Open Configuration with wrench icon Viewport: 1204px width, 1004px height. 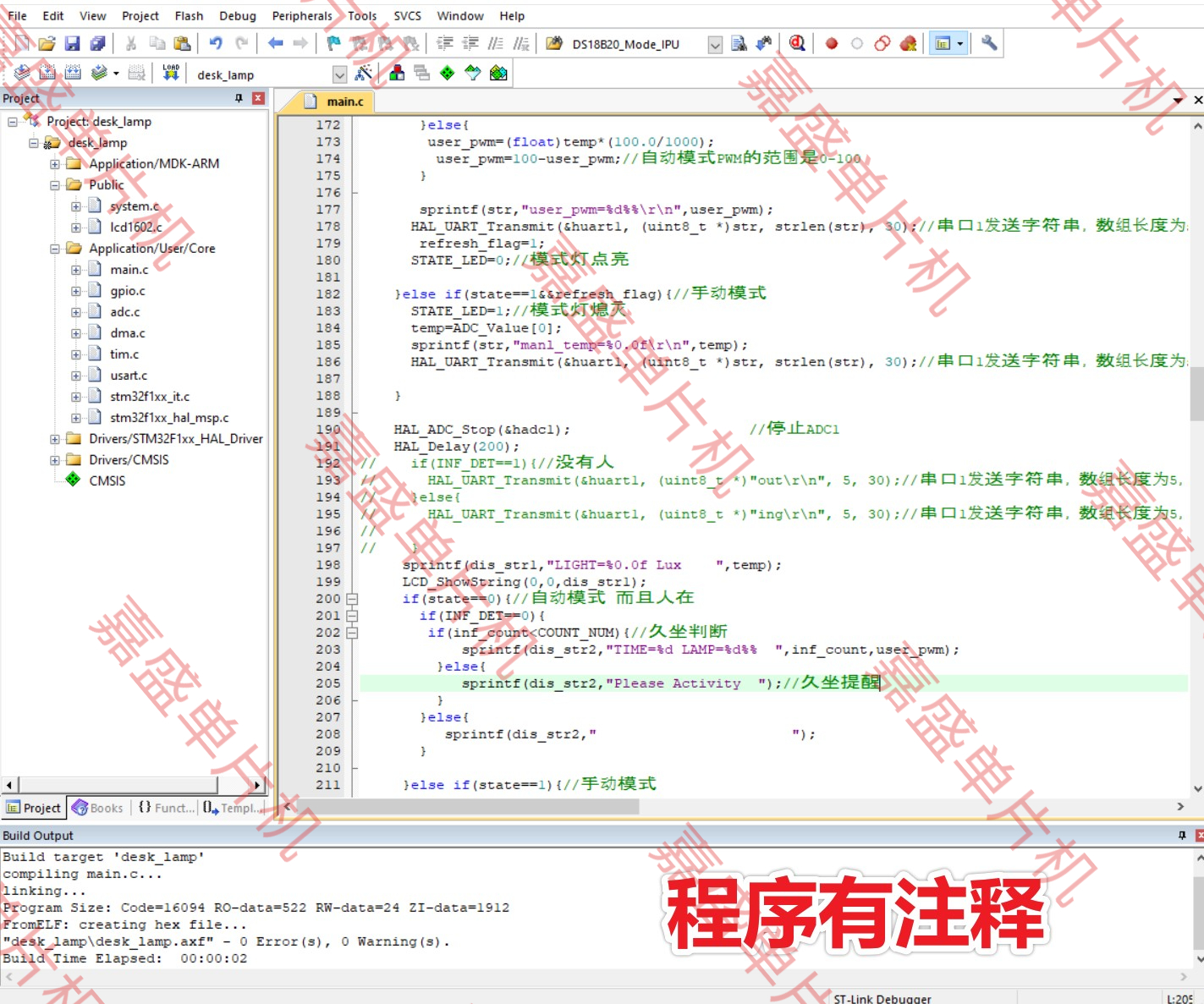(x=989, y=43)
